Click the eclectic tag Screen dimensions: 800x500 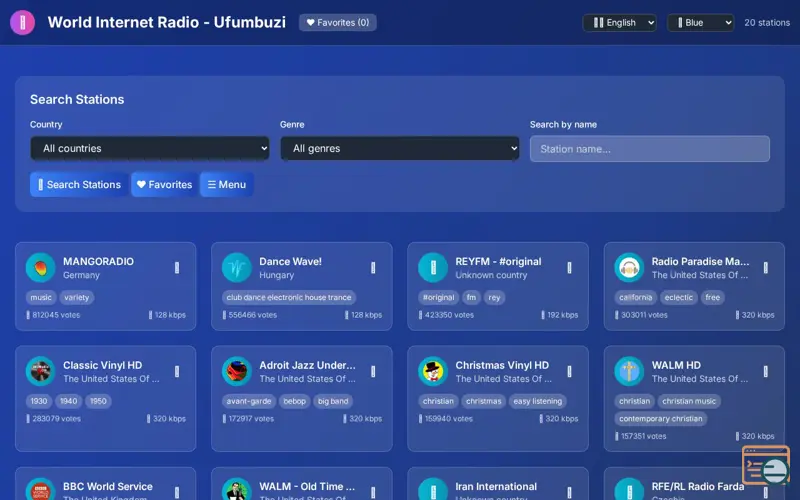pyautogui.click(x=679, y=297)
